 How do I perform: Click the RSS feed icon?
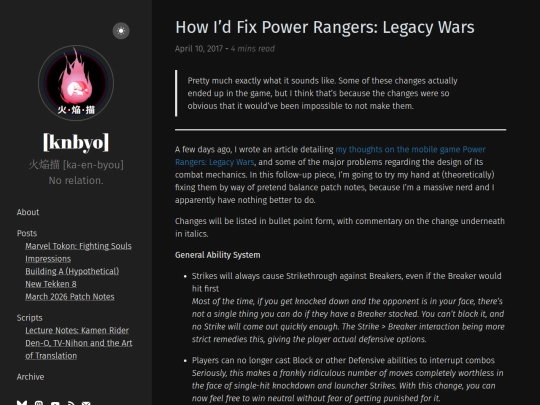[x=70, y=403]
